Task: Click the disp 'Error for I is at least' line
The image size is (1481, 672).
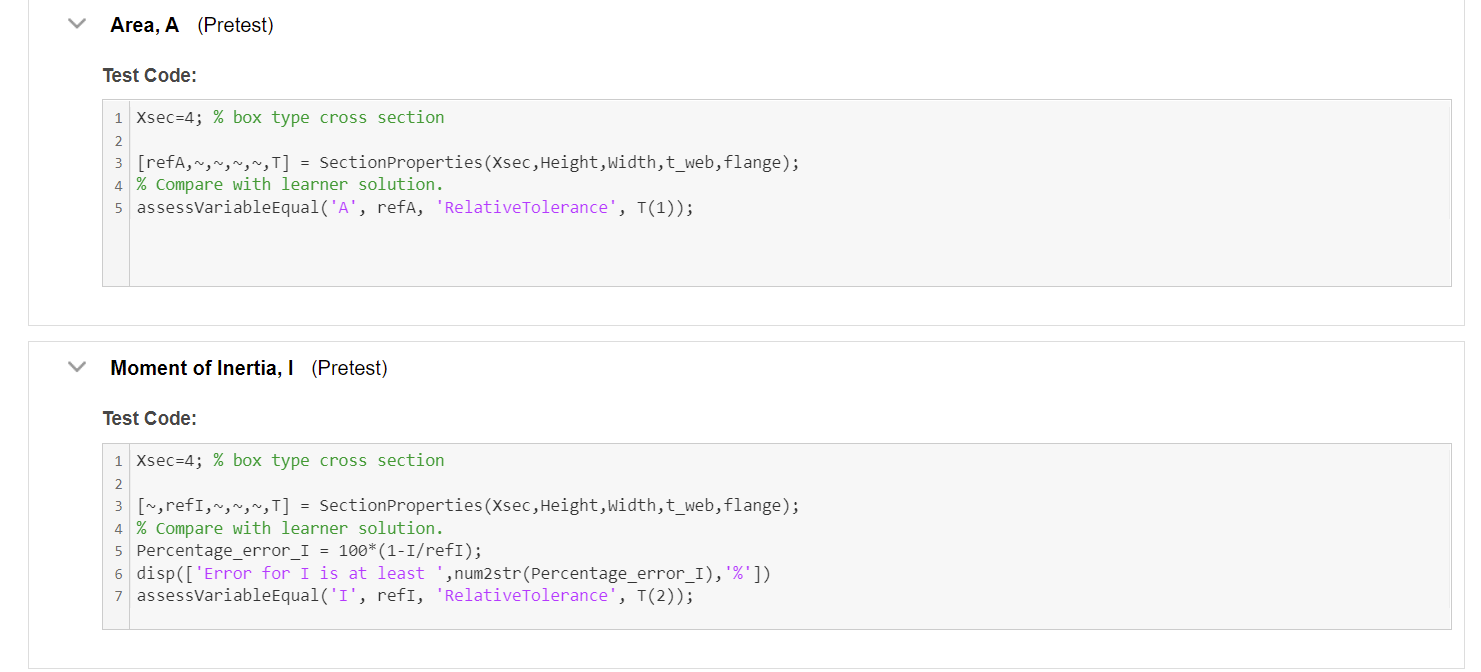Action: click(454, 573)
